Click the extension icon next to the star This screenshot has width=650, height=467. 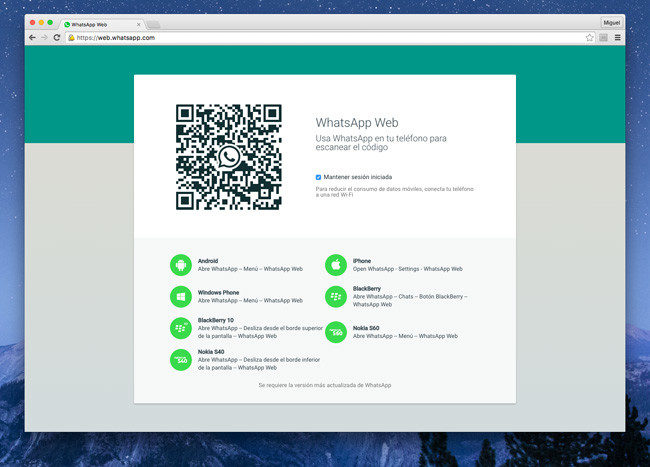pyautogui.click(x=604, y=38)
